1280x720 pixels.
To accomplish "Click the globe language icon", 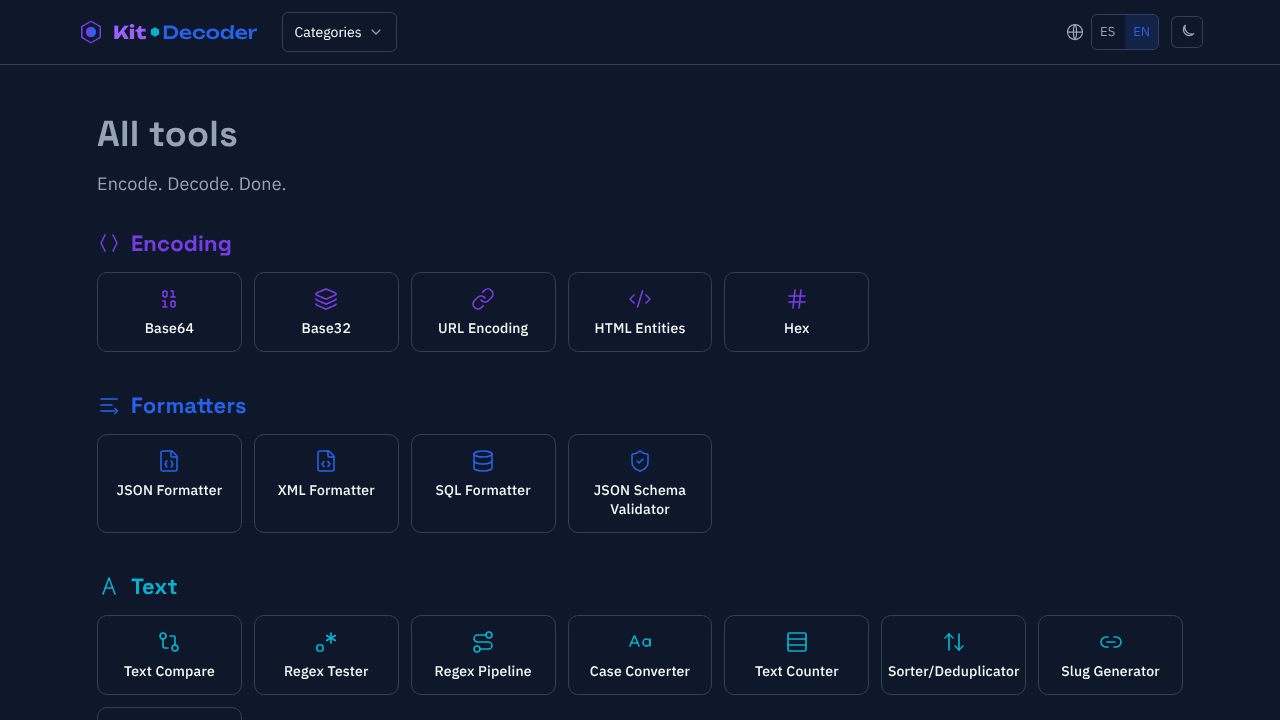I will click(x=1075, y=32).
